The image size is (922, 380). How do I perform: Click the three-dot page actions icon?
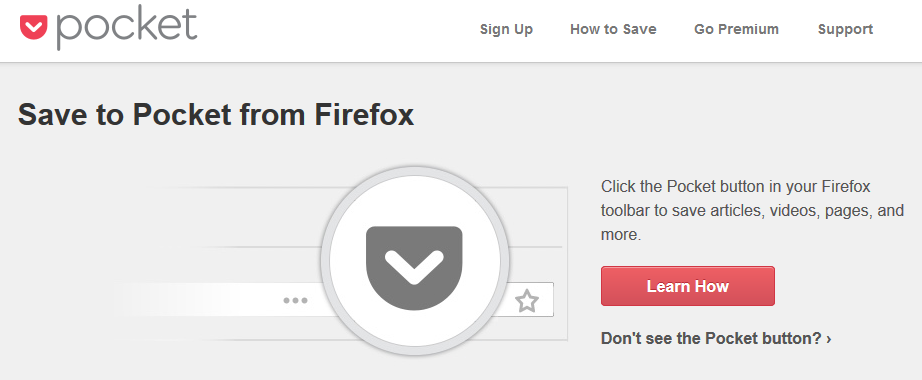click(295, 301)
